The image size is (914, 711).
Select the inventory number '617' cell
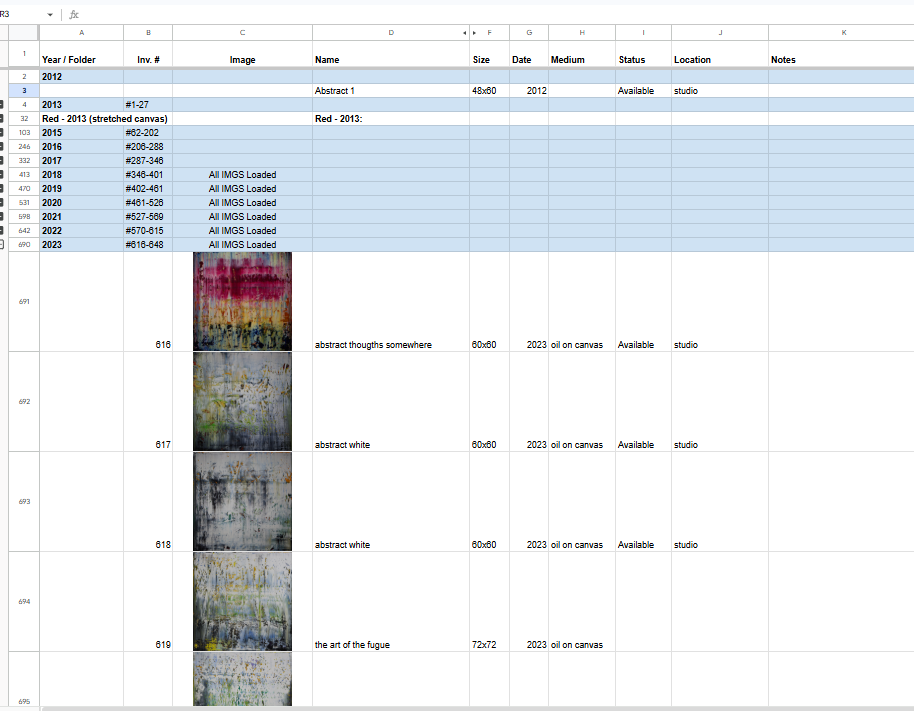(x=148, y=402)
